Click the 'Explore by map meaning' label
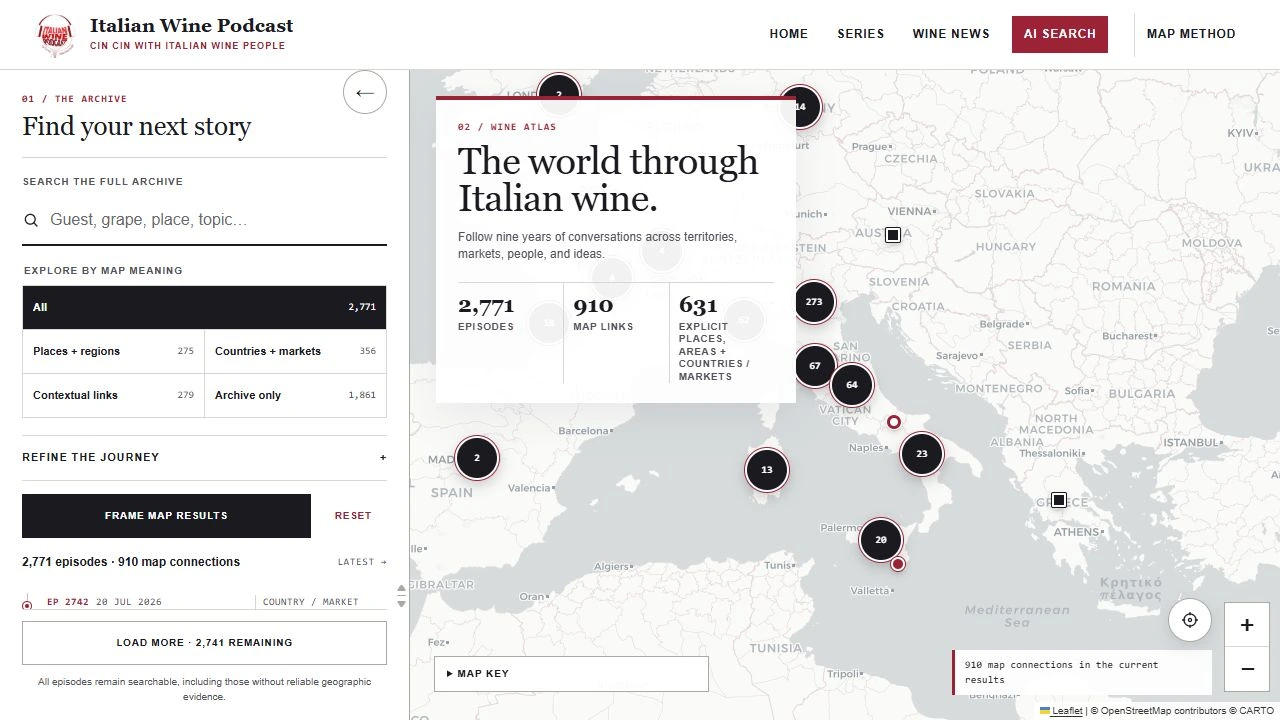This screenshot has height=720, width=1280. pos(103,271)
